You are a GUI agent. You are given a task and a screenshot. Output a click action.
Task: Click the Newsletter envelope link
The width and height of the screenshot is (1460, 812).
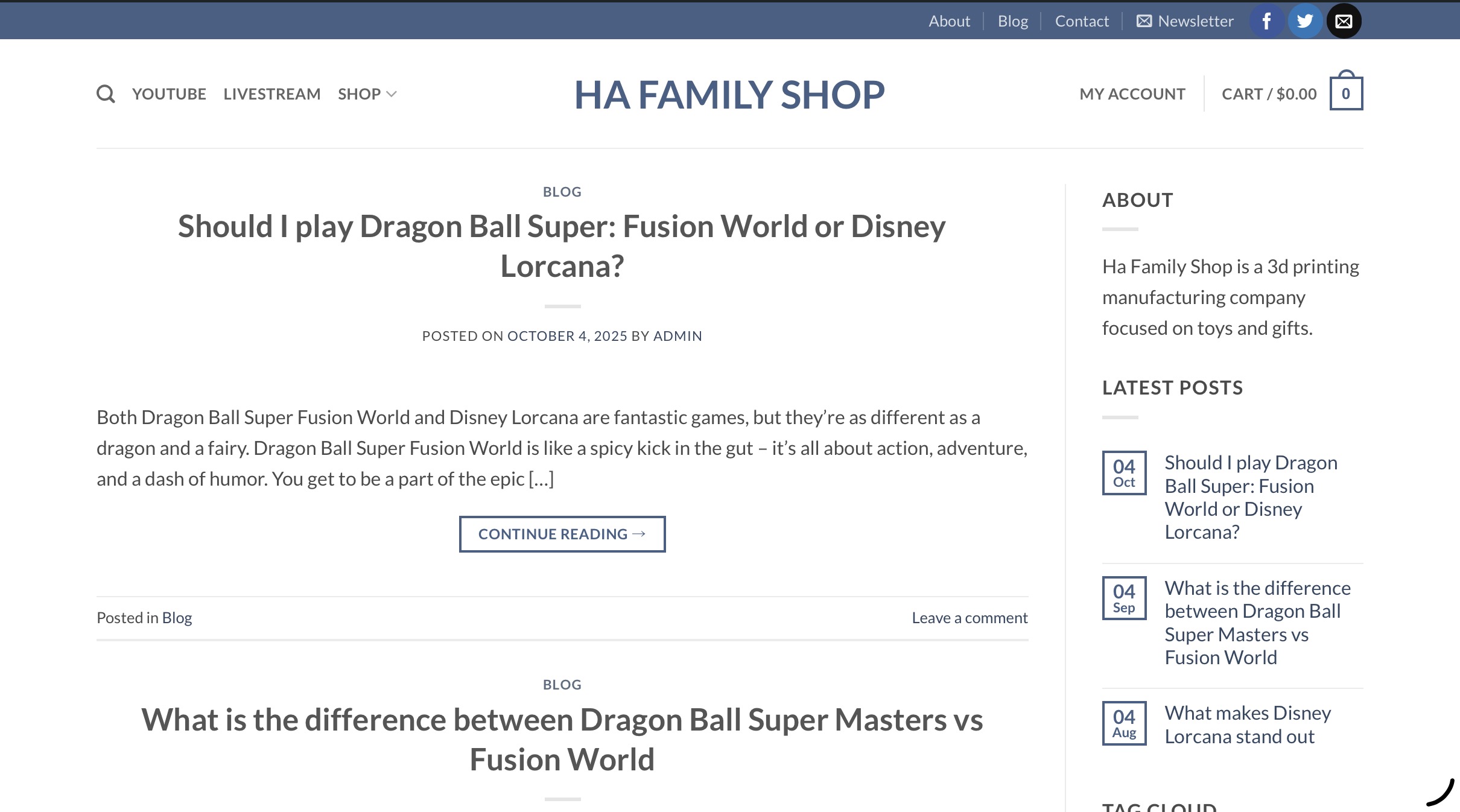click(x=1185, y=21)
